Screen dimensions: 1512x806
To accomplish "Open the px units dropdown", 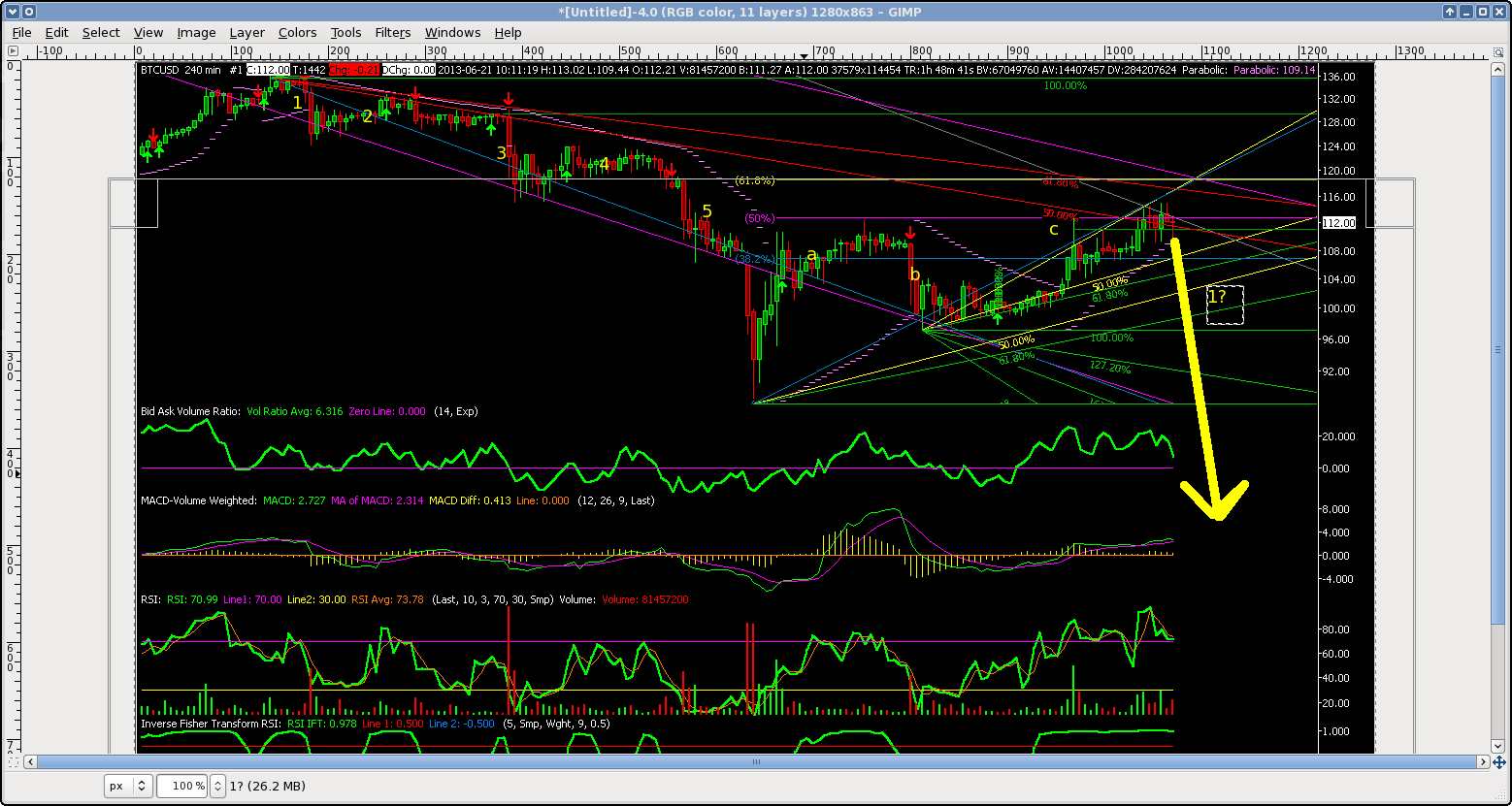I will [128, 786].
